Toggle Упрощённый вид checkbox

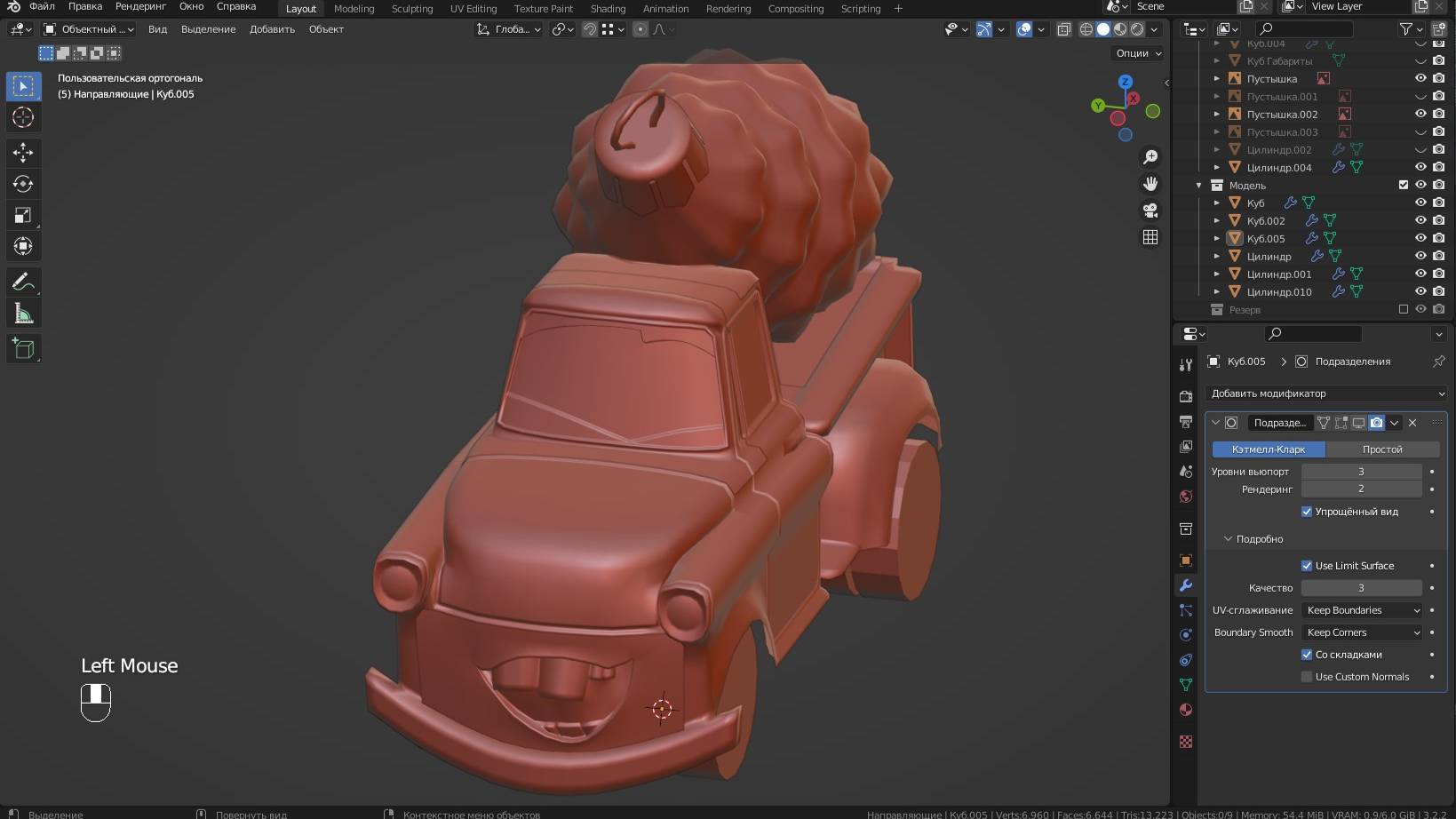(1307, 512)
